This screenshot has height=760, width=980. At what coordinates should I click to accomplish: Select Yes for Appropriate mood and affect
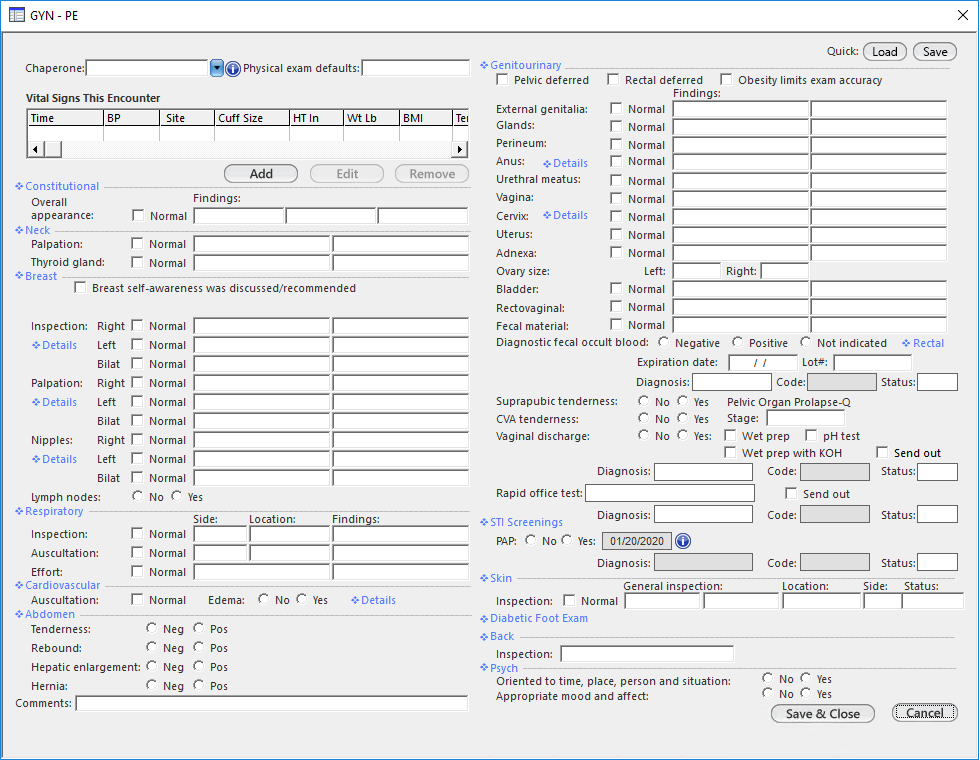(x=806, y=693)
